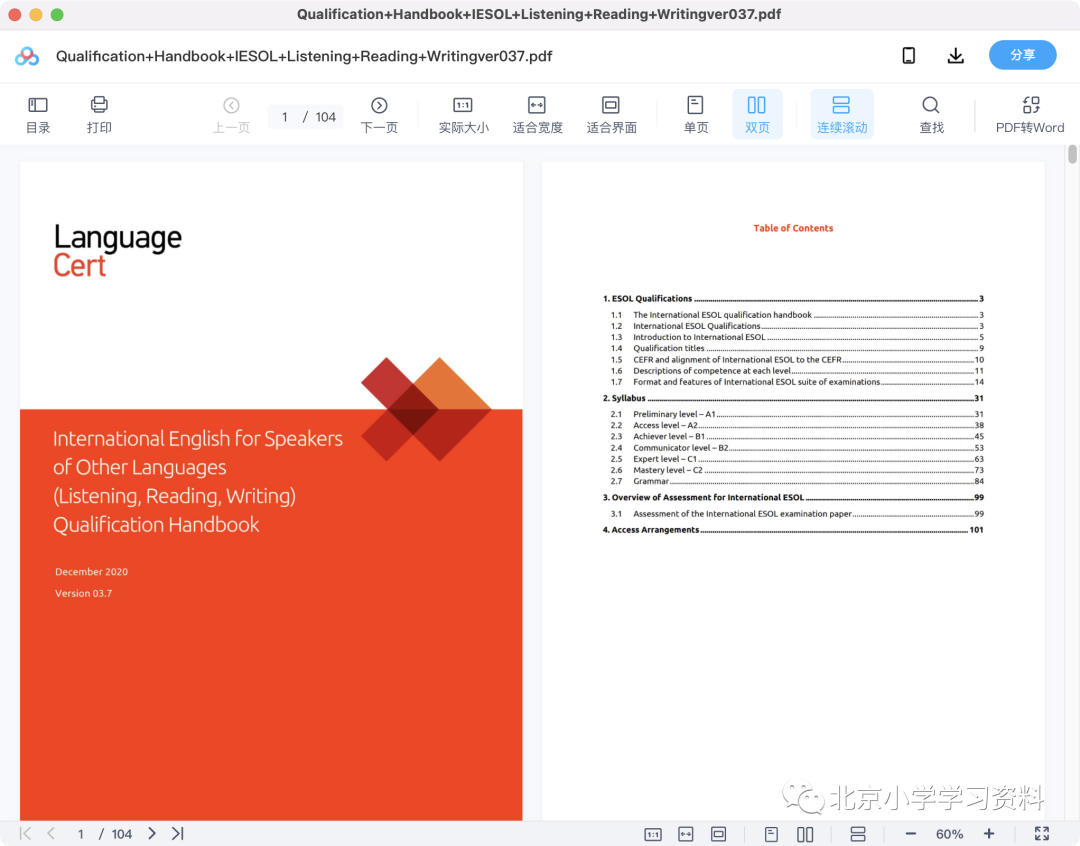Open TOC entry 1.4 Qualification titles
The image size is (1080, 846).
pyautogui.click(x=797, y=348)
